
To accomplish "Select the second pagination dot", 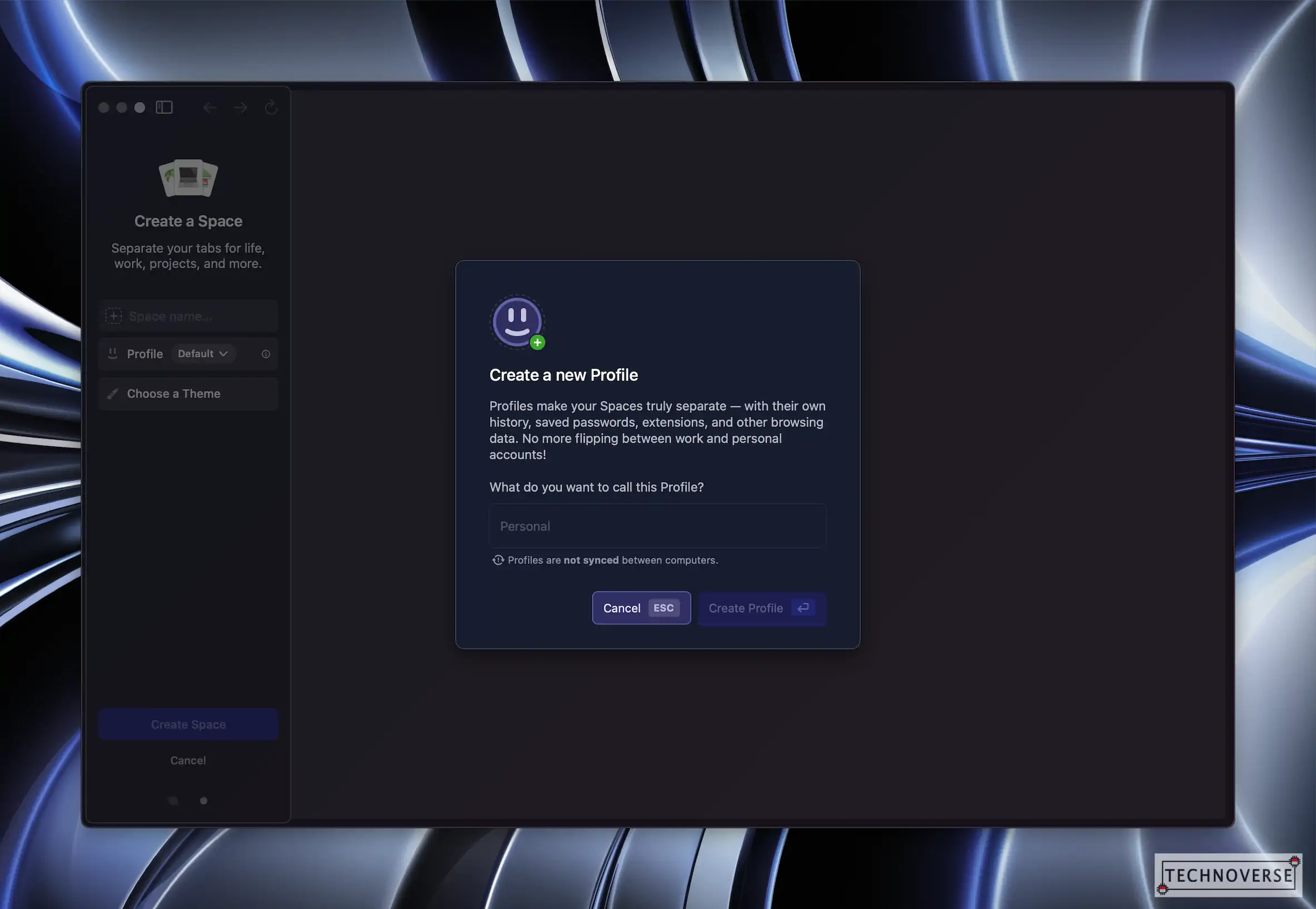I will tap(204, 801).
